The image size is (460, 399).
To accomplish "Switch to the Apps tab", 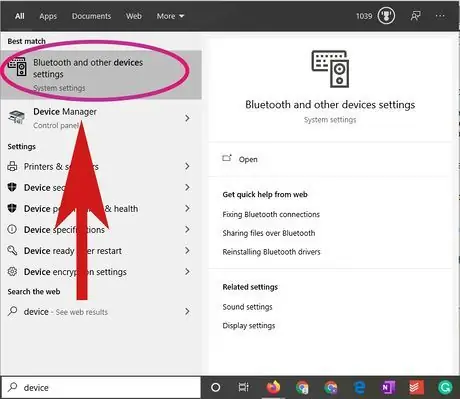I will point(48,16).
